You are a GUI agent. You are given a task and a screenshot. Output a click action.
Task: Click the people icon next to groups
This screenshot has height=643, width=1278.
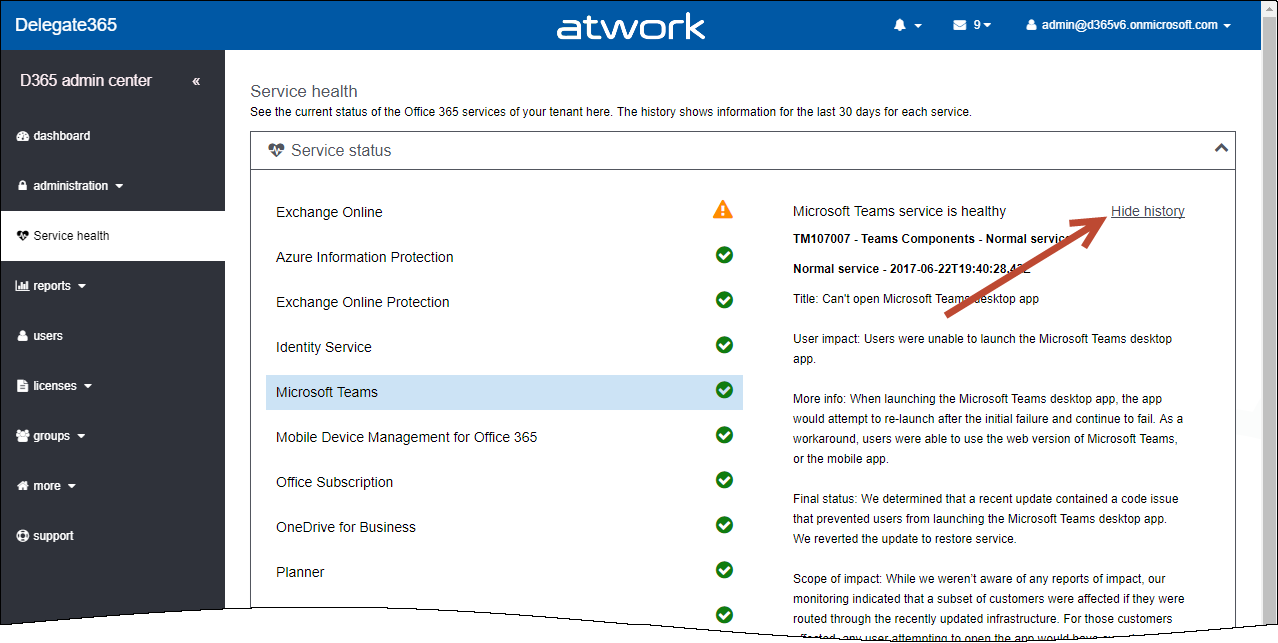point(23,436)
